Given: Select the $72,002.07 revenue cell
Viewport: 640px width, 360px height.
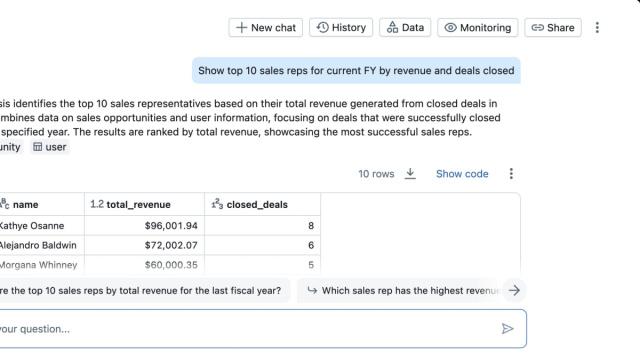Looking at the screenshot, I should click(x=144, y=245).
